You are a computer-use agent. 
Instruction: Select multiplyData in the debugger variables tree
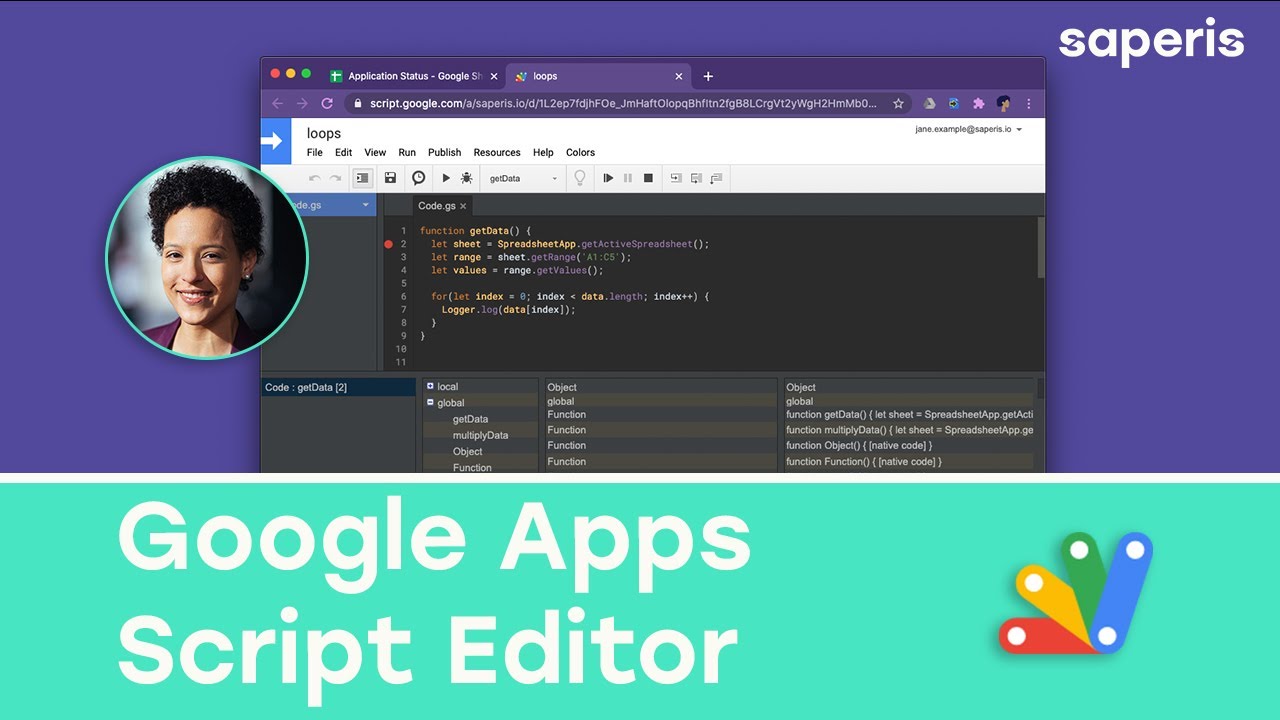tap(480, 435)
